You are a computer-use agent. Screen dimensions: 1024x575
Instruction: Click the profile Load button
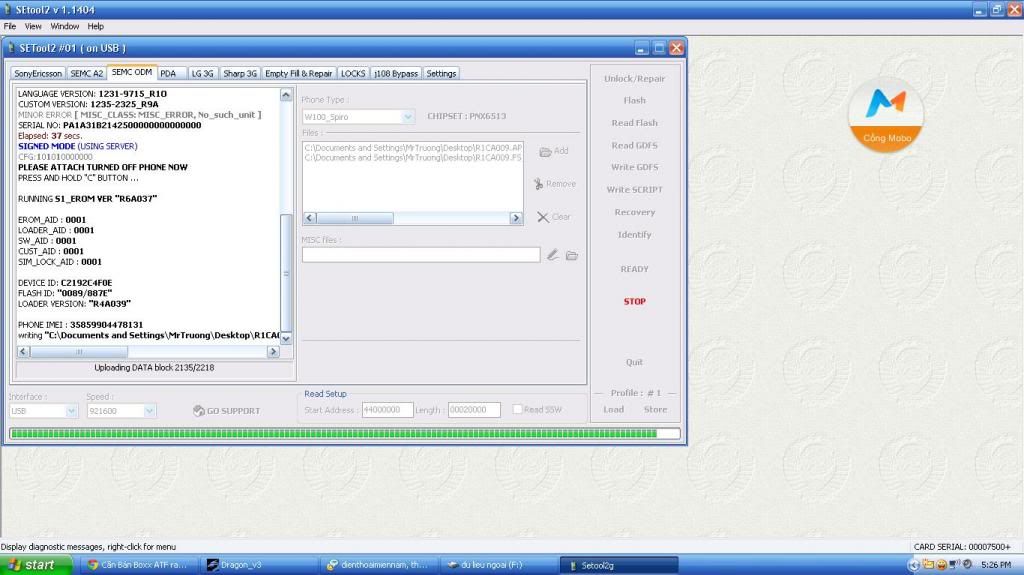click(x=613, y=410)
